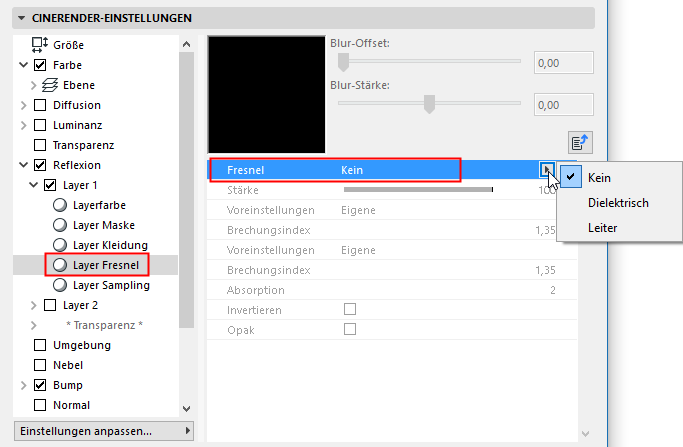Enable the Layer 2 checkbox

[50, 305]
